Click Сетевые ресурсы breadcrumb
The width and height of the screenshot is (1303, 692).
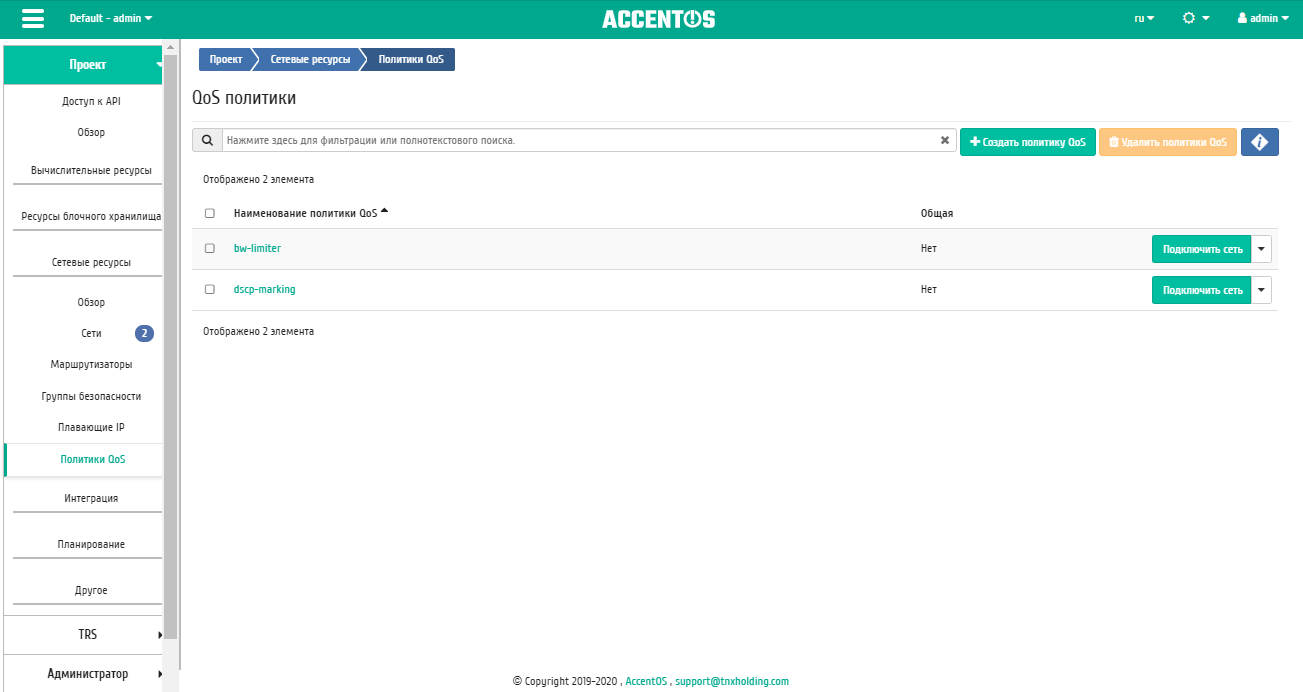pos(310,60)
